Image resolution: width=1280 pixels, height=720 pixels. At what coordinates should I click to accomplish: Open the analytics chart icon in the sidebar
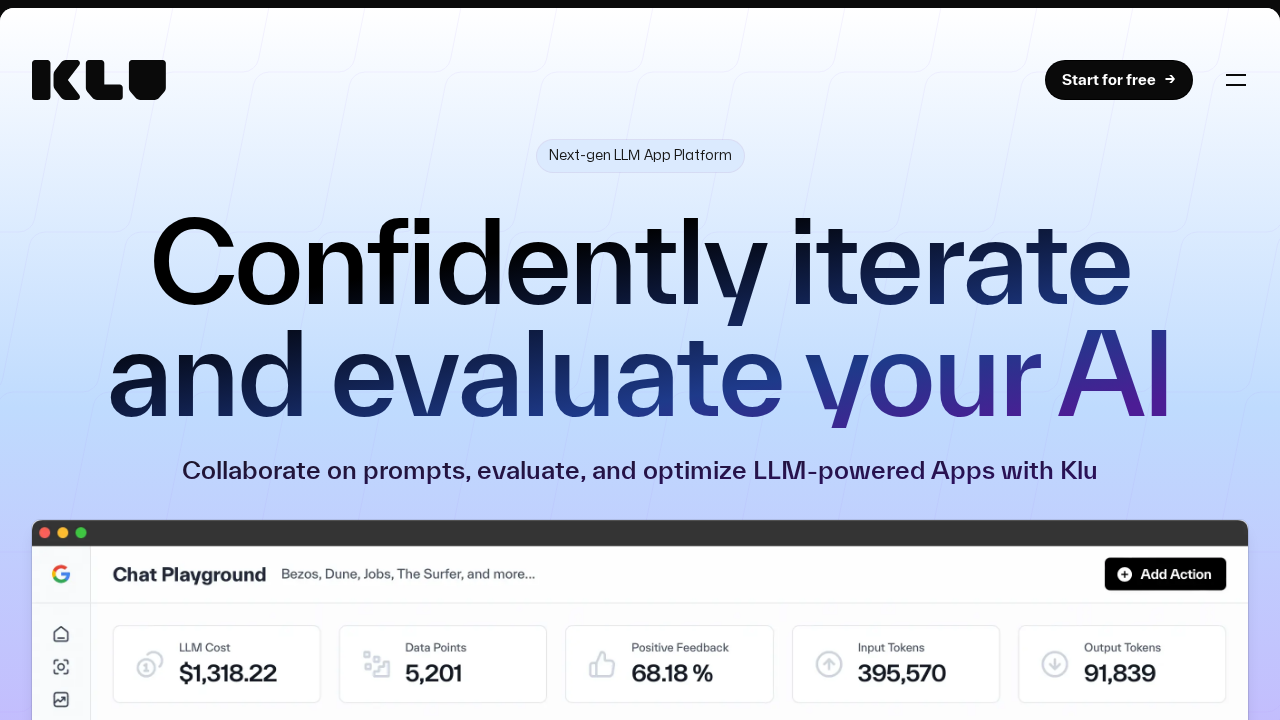[x=61, y=700]
